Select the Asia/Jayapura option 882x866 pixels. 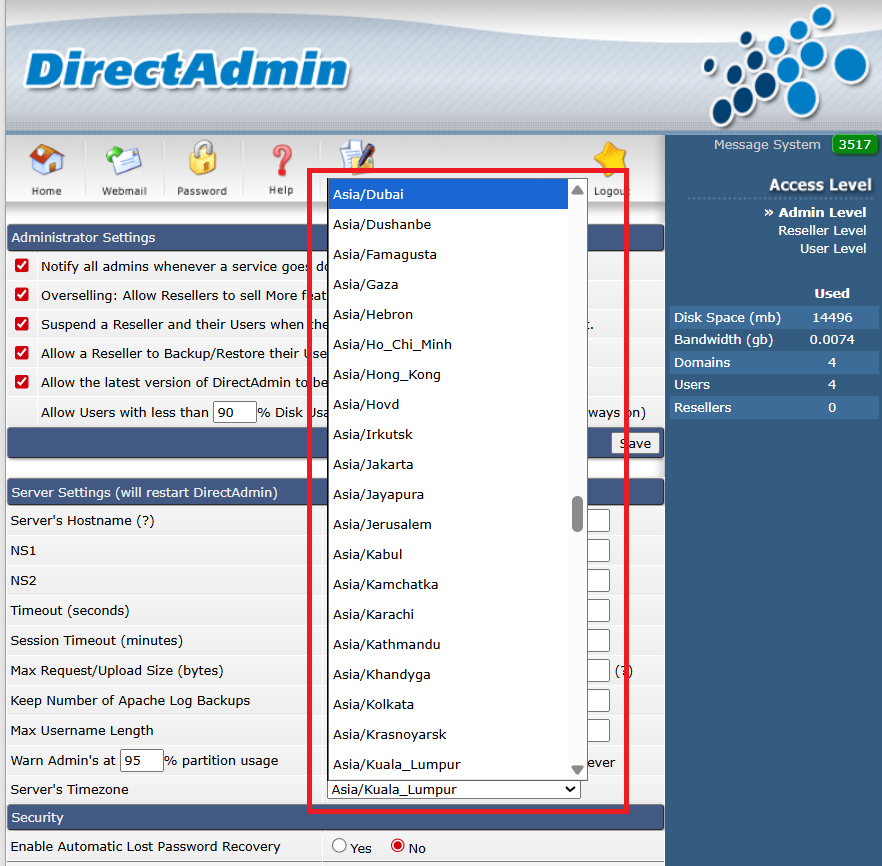click(448, 494)
